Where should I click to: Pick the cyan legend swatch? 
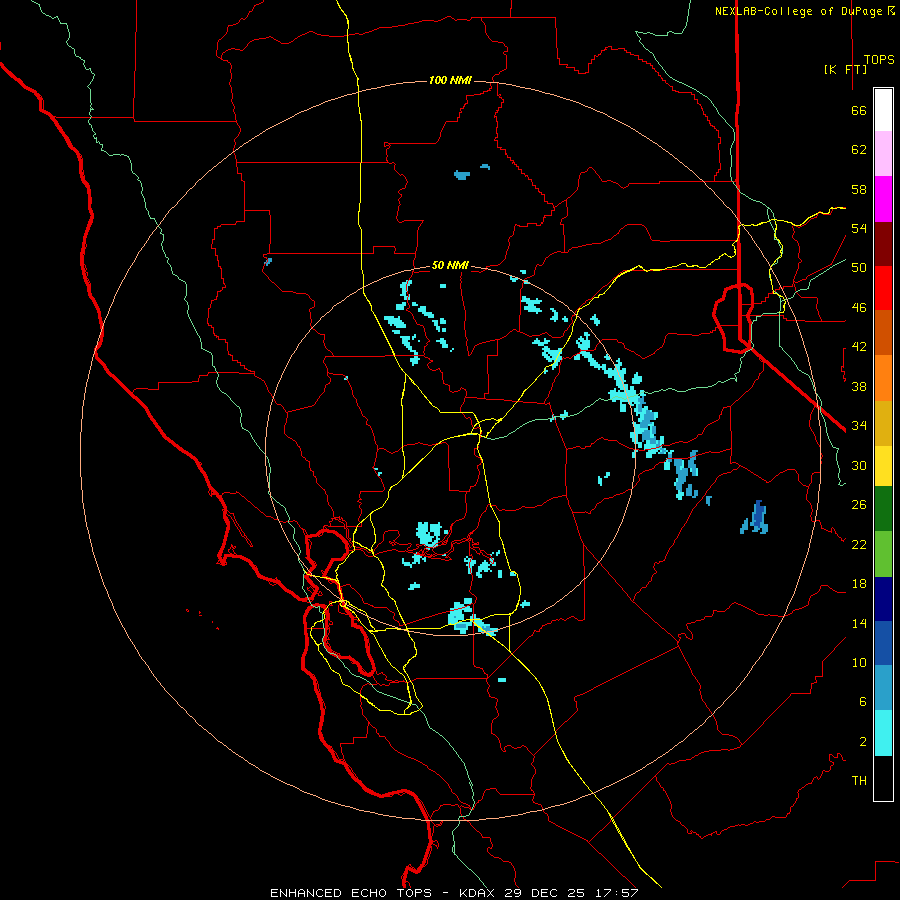[x=883, y=733]
